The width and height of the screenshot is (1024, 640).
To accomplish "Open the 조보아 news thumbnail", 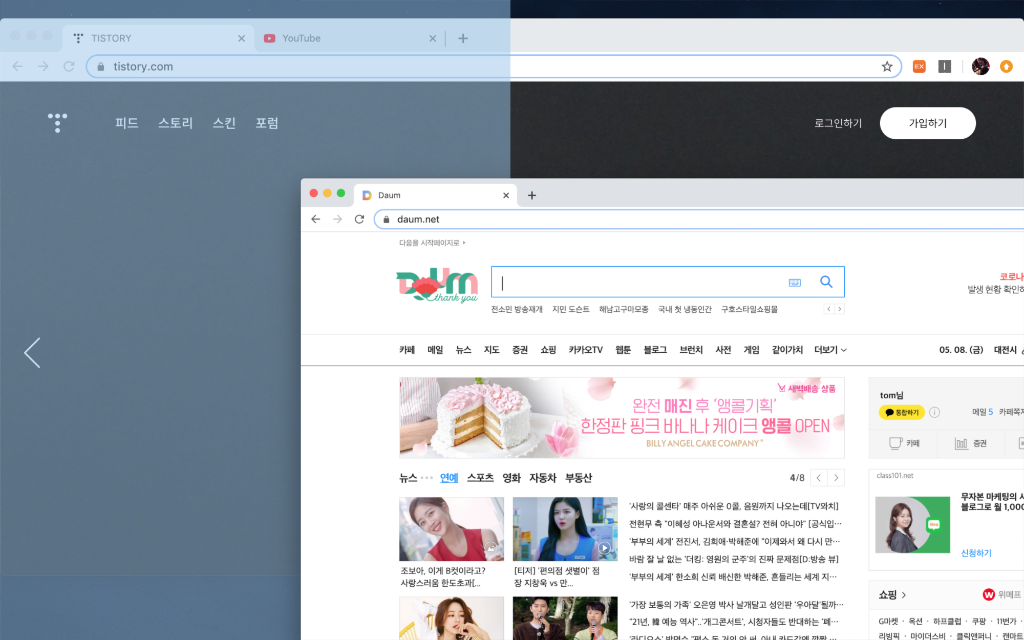I will [x=451, y=529].
